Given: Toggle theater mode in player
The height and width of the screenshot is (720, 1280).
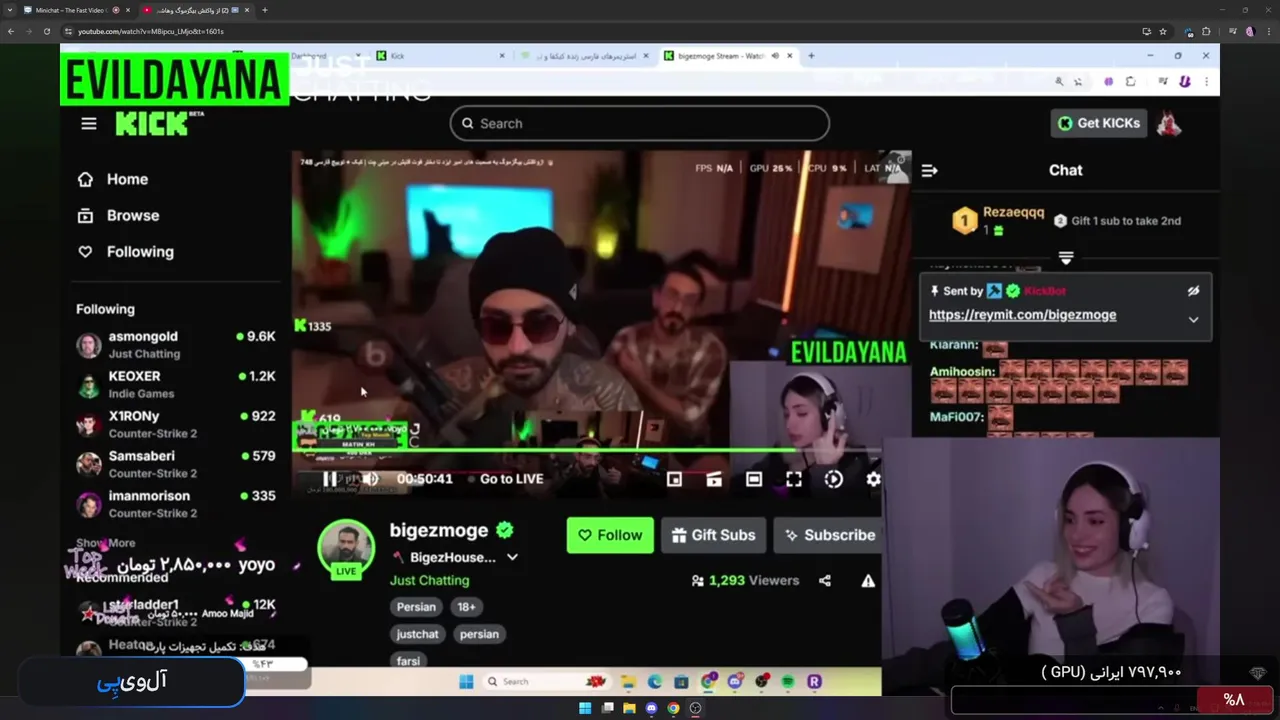Looking at the screenshot, I should tap(754, 479).
